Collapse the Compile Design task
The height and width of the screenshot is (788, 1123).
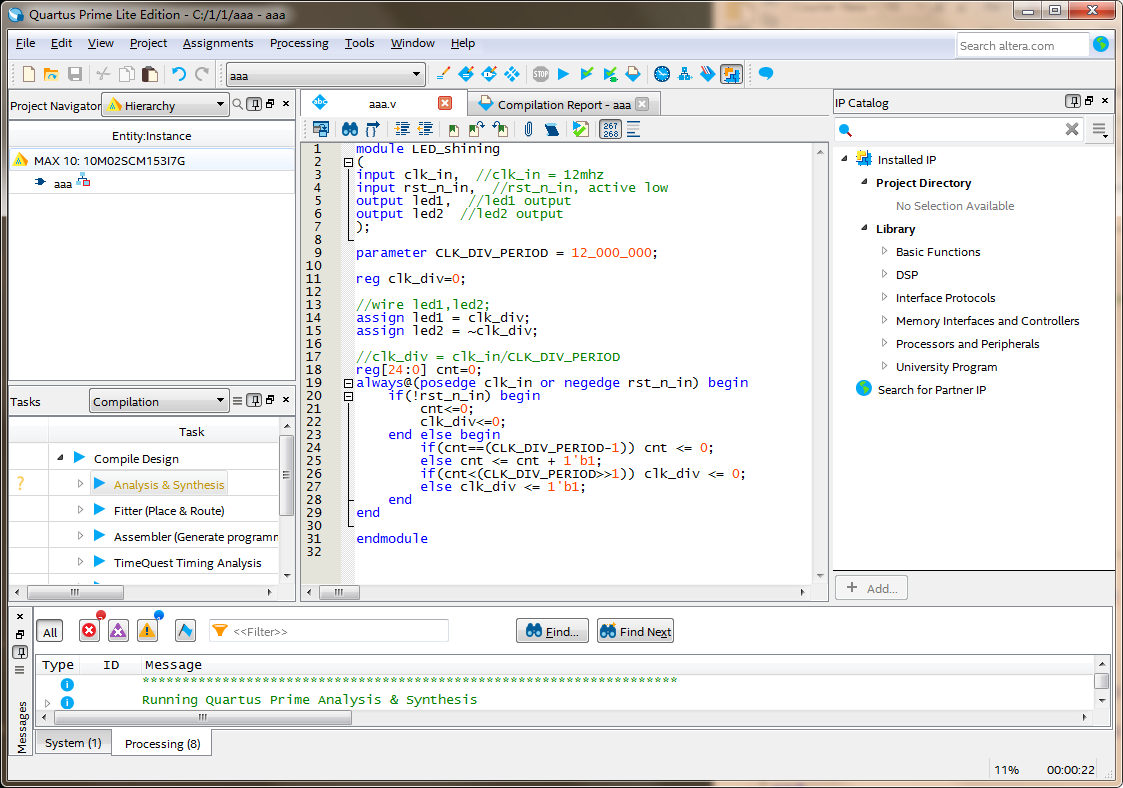60,457
